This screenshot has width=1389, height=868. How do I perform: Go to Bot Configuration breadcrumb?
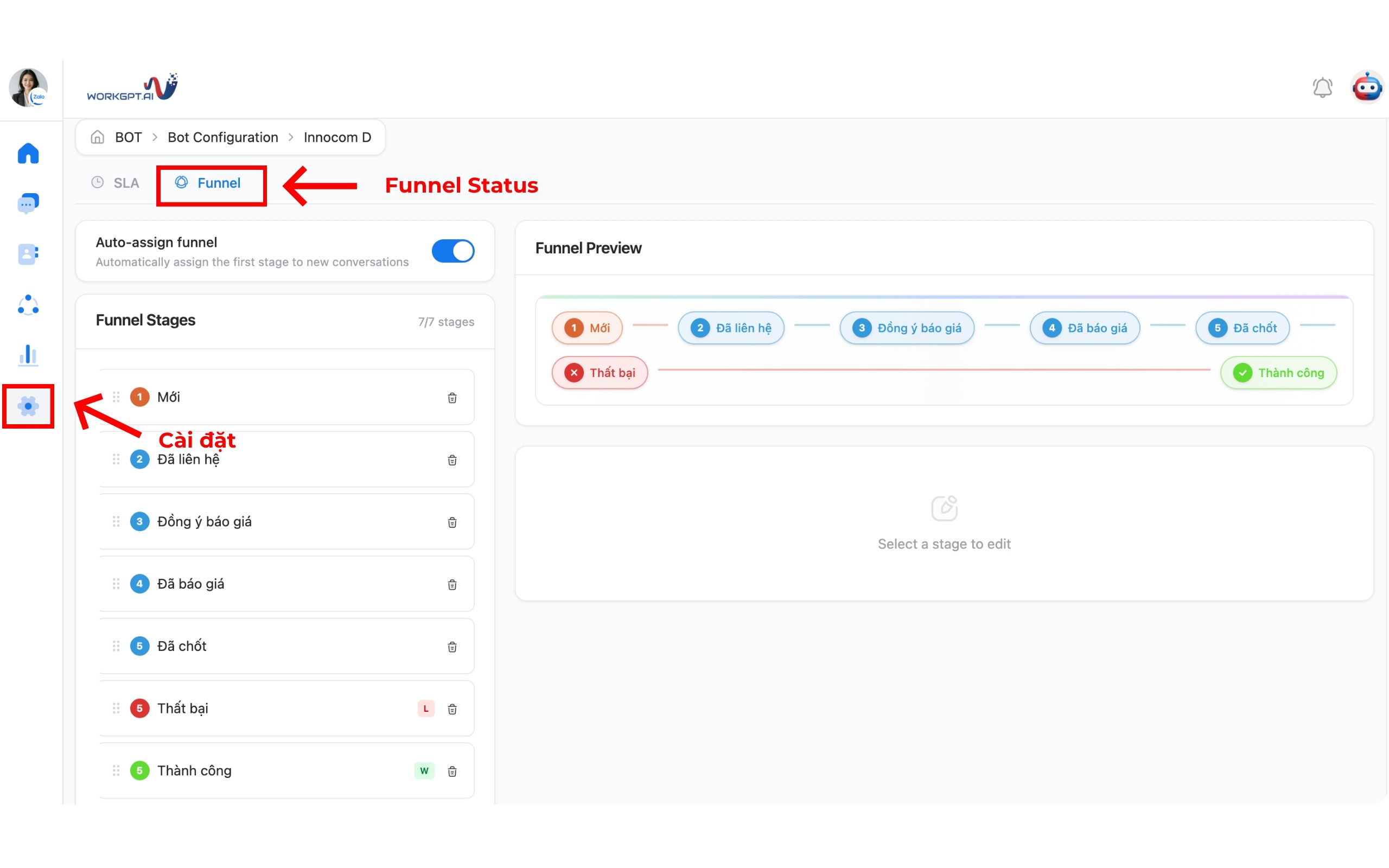[x=222, y=137]
